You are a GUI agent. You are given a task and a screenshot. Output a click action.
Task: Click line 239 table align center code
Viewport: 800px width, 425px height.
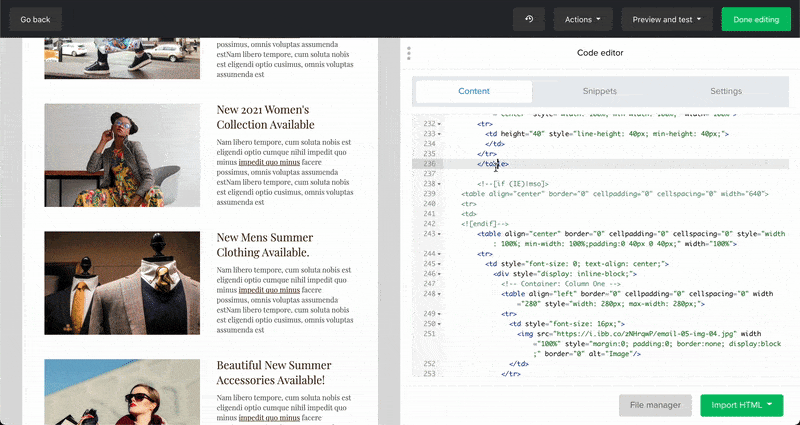click(x=614, y=194)
